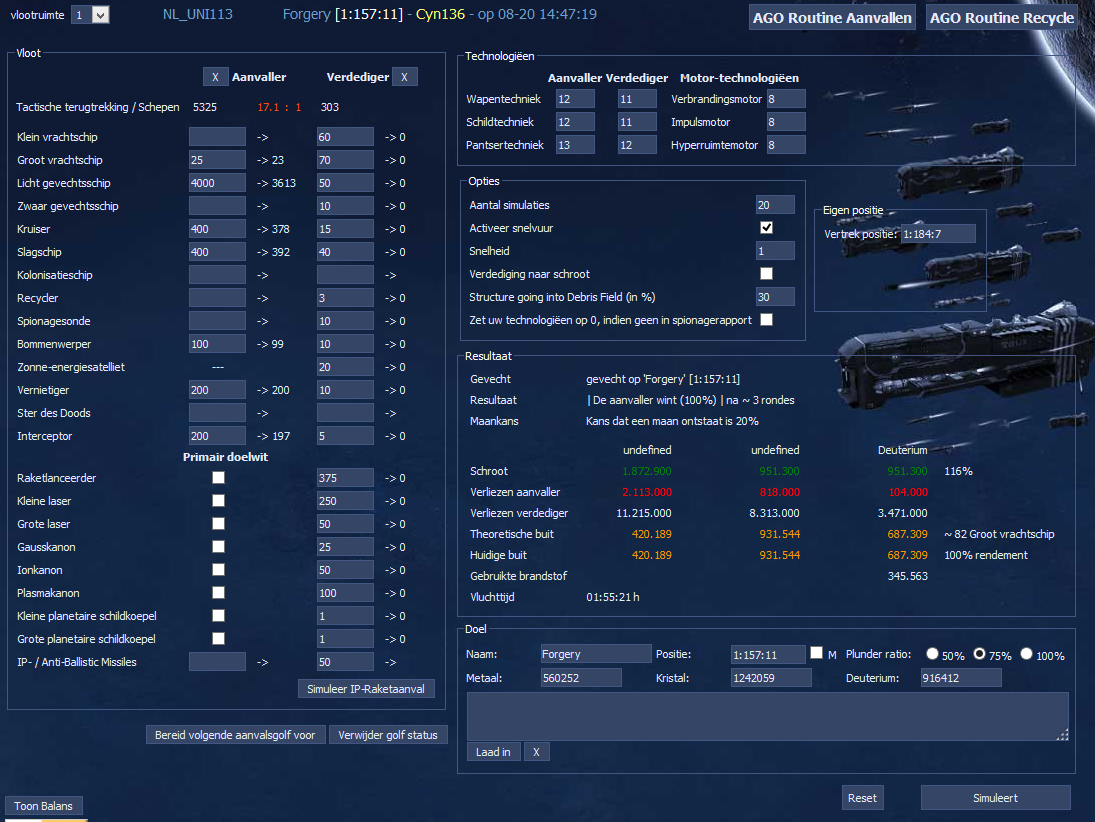Edit defender Zonne-energiesatelliet count

[x=345, y=367]
